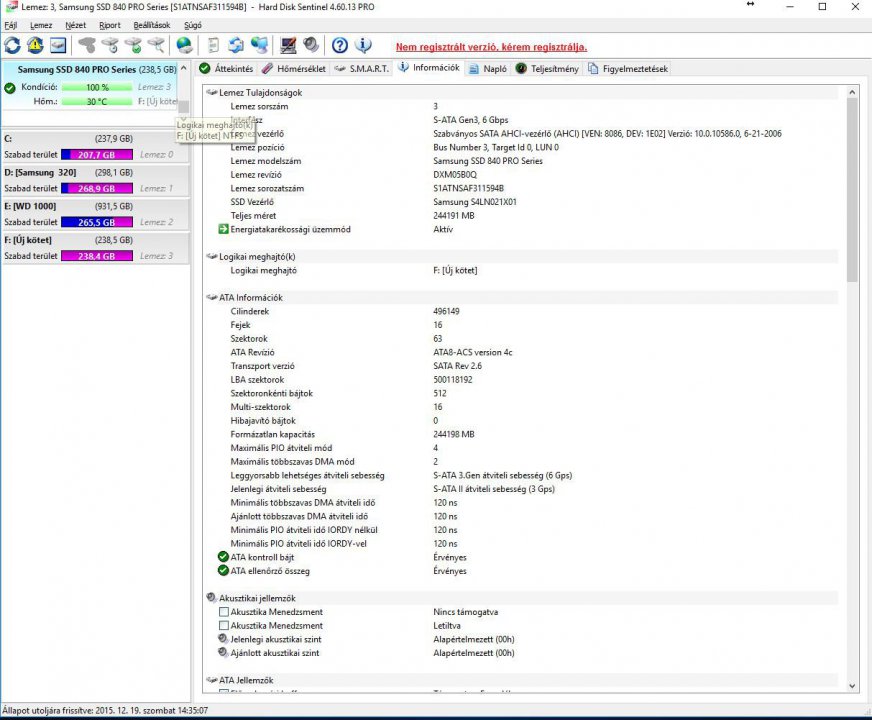Screen dimensions: 872x720
Task: Switch to the Napló tab
Action: pos(488,68)
